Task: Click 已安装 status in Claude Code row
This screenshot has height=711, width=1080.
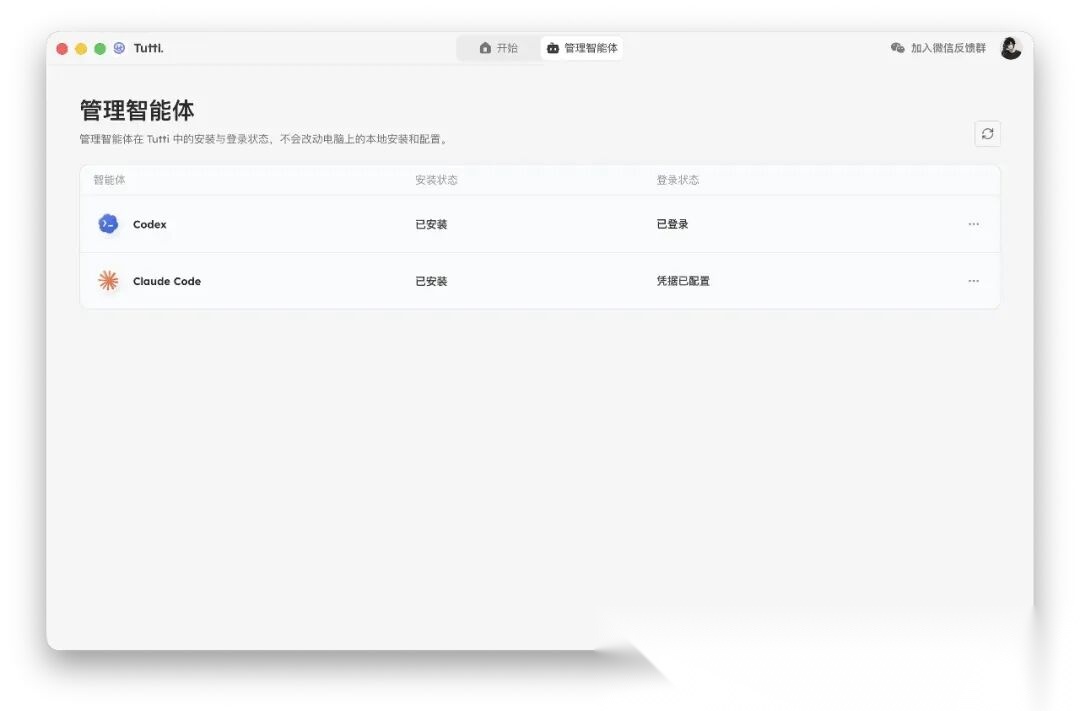Action: pos(431,281)
